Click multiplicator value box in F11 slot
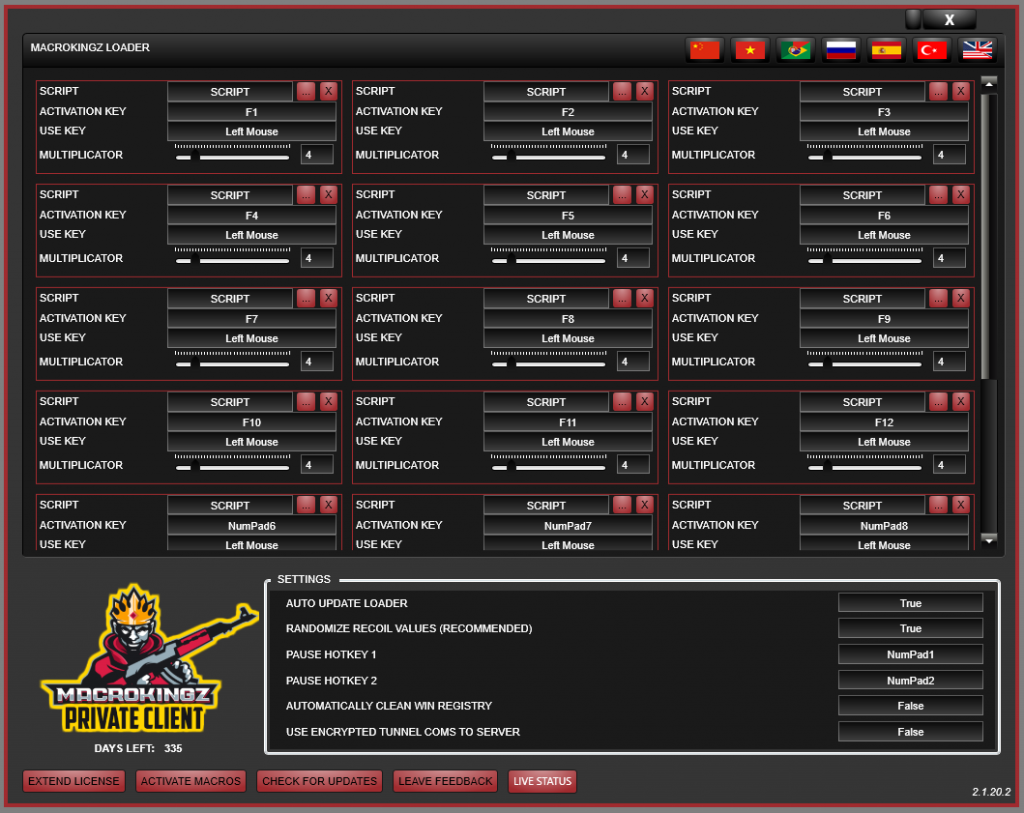The image size is (1024, 813). (x=633, y=465)
